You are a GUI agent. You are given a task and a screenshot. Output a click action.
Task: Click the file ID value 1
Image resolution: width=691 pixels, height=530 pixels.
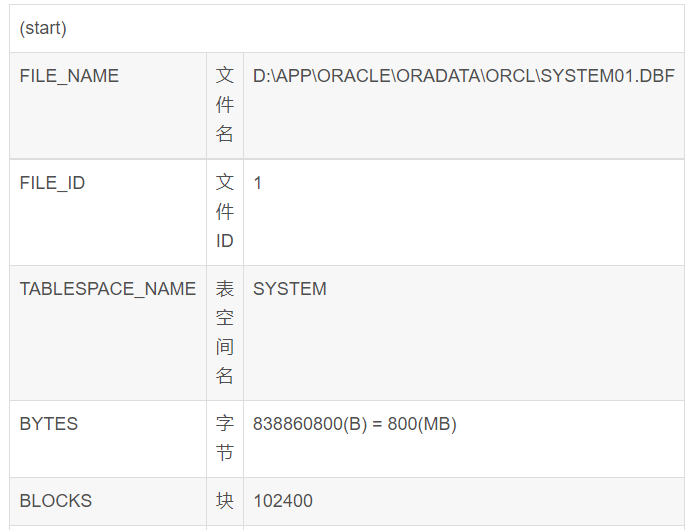point(258,183)
